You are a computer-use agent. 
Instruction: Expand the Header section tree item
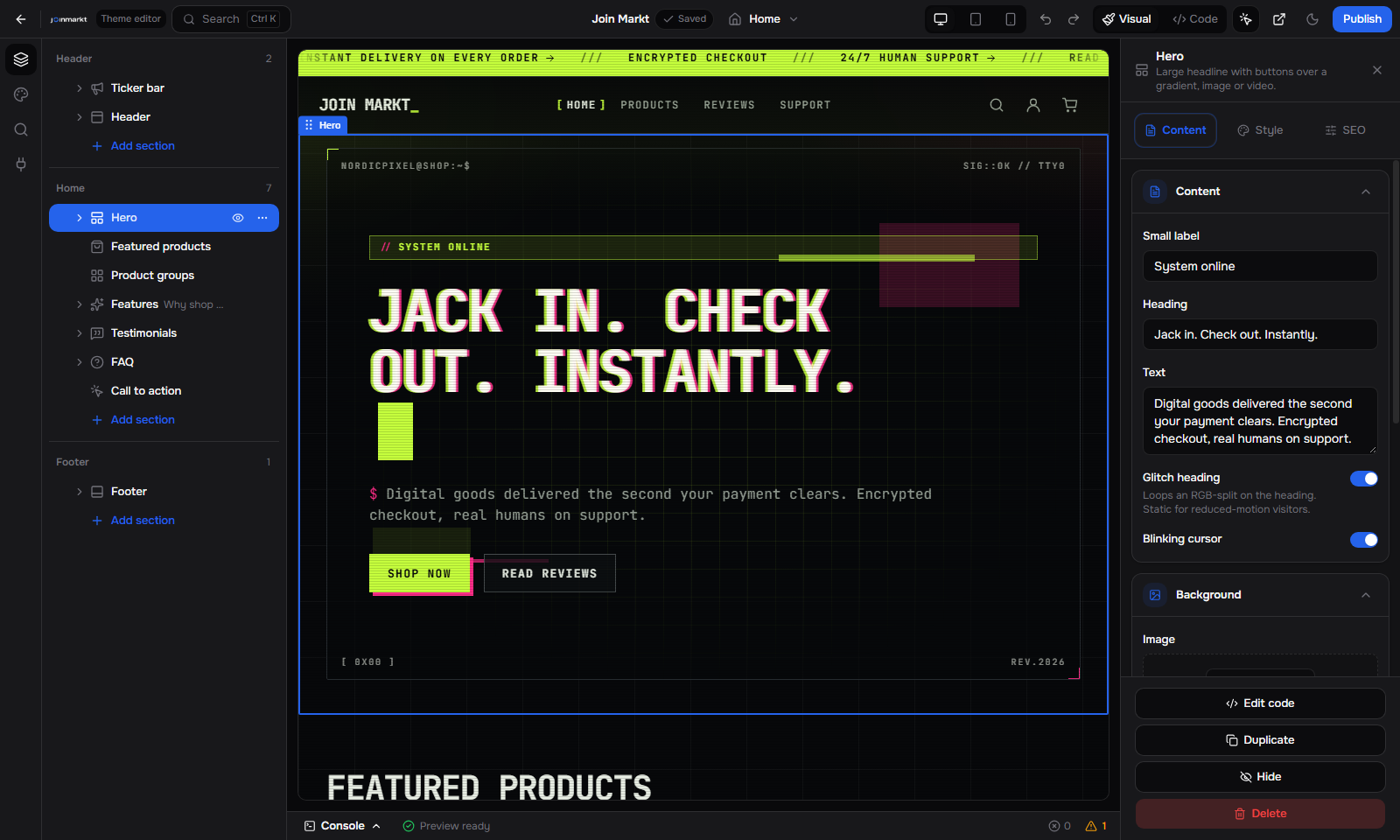click(x=80, y=117)
